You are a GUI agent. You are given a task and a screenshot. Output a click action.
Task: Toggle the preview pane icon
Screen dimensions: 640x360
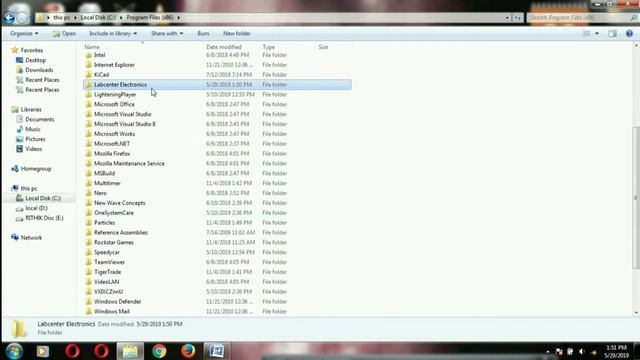tap(612, 34)
